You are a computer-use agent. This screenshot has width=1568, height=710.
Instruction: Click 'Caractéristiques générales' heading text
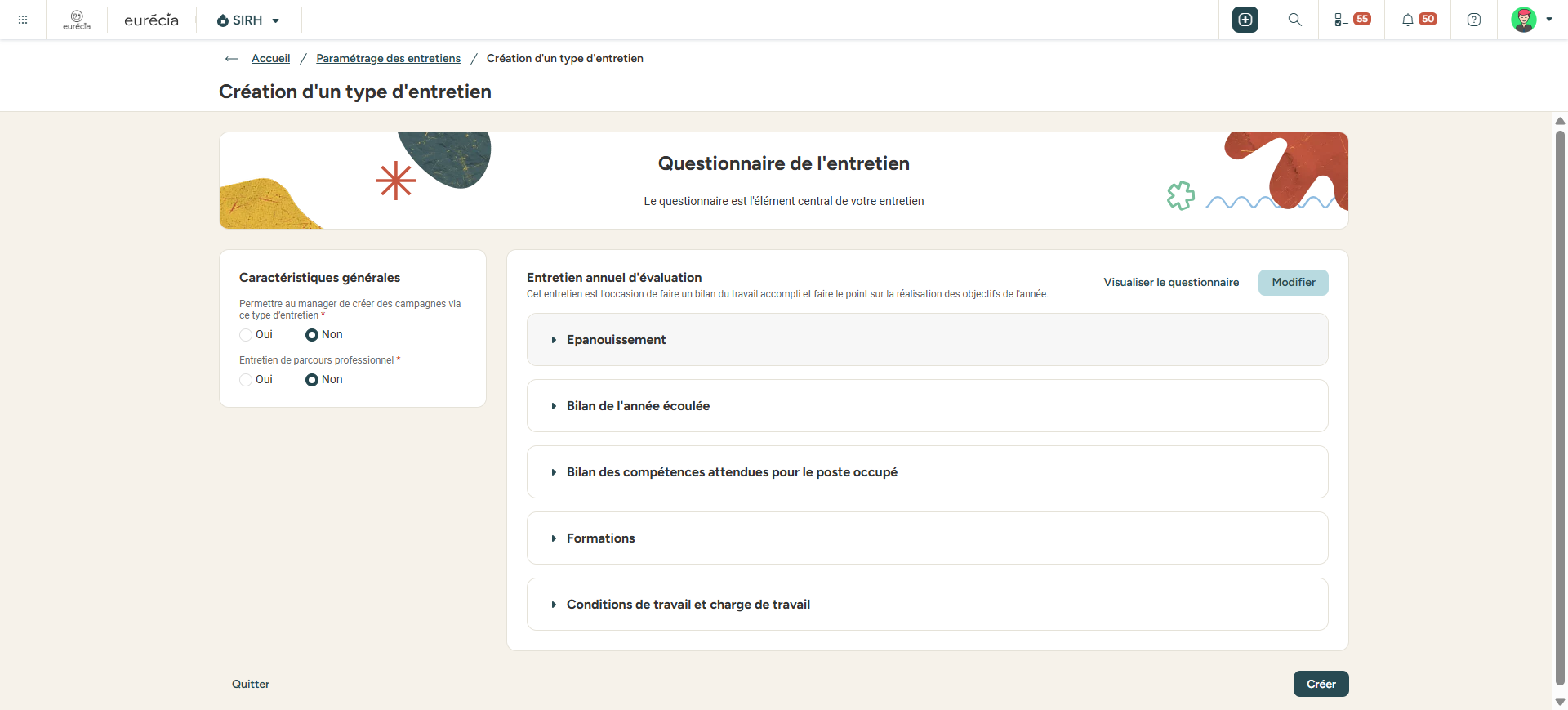point(319,278)
